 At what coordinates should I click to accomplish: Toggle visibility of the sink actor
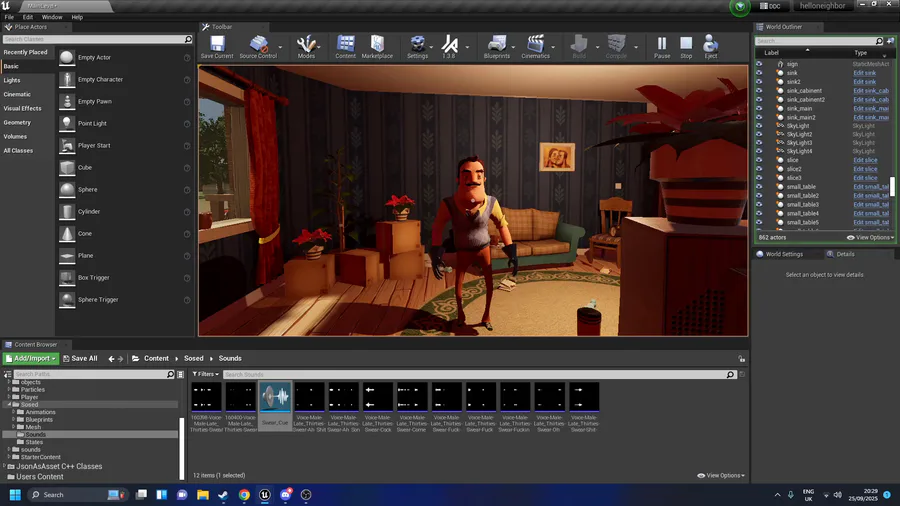point(759,73)
